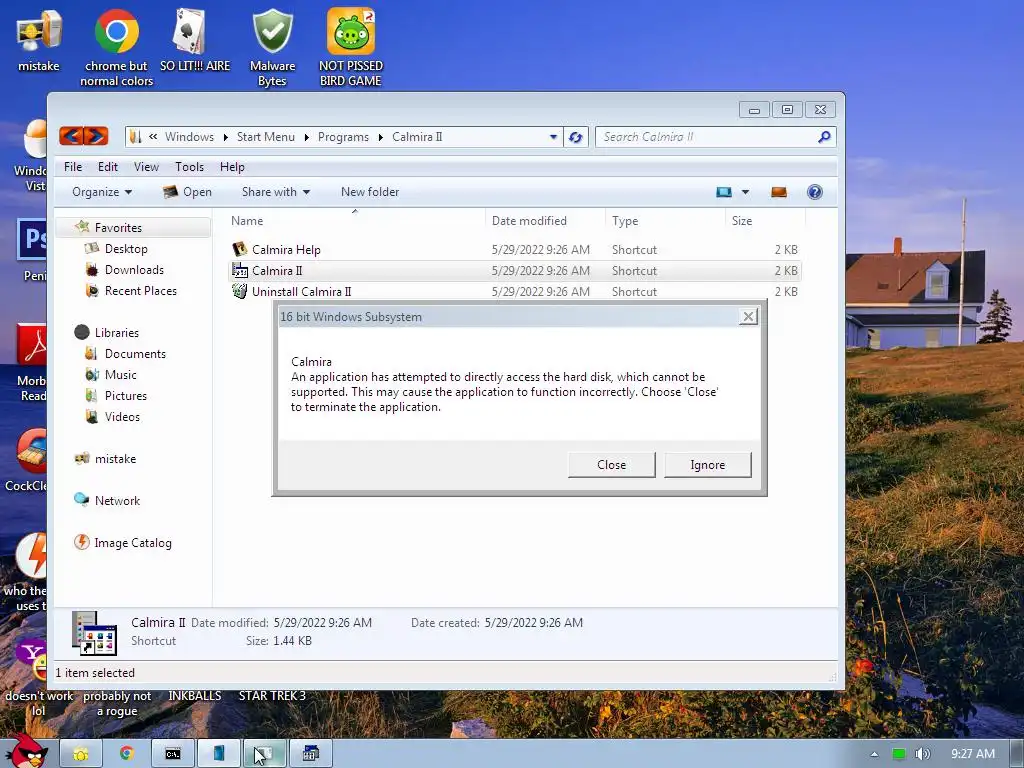Expand the Share with dropdown

coord(276,191)
